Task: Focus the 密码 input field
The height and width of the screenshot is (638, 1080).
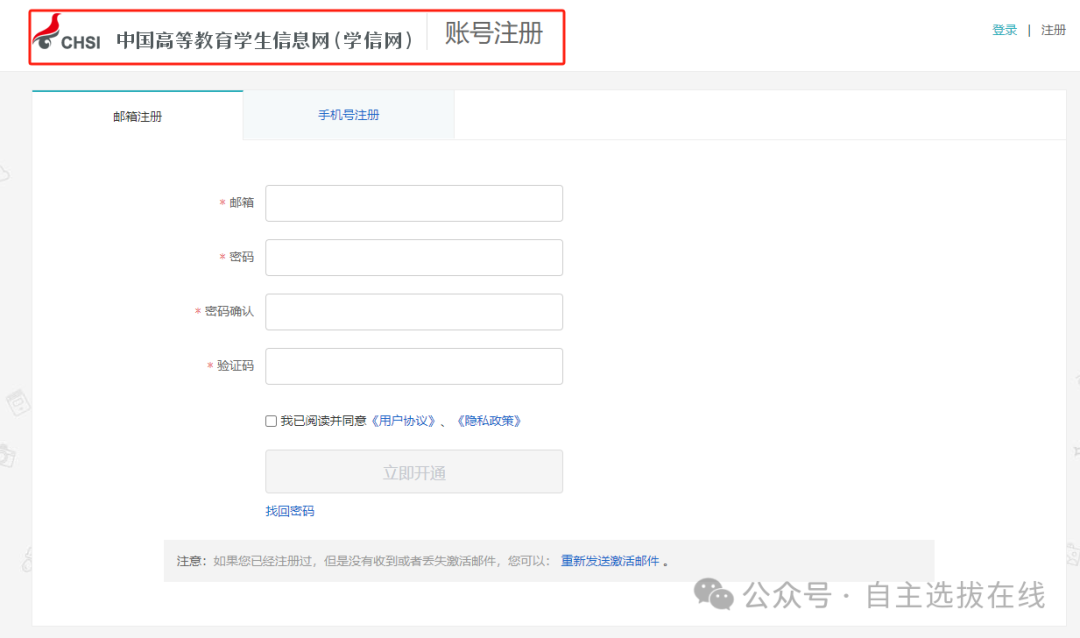Action: (x=413, y=257)
